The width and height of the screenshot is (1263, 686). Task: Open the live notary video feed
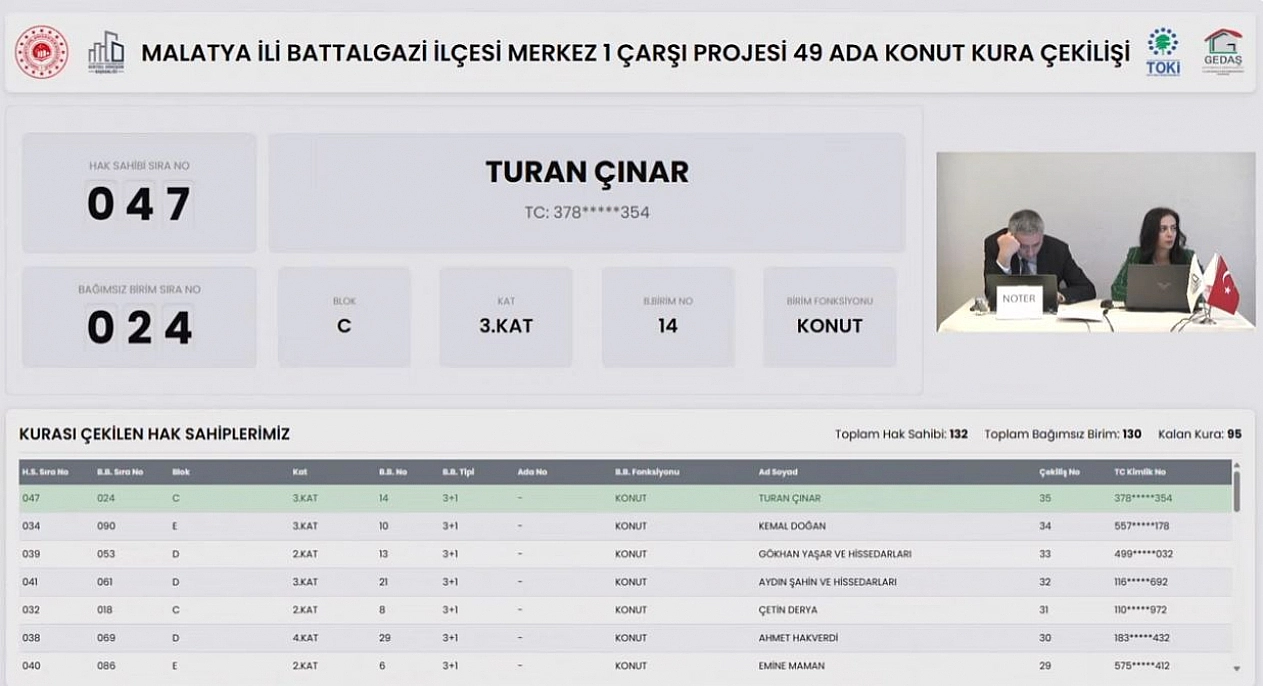[x=1095, y=242]
